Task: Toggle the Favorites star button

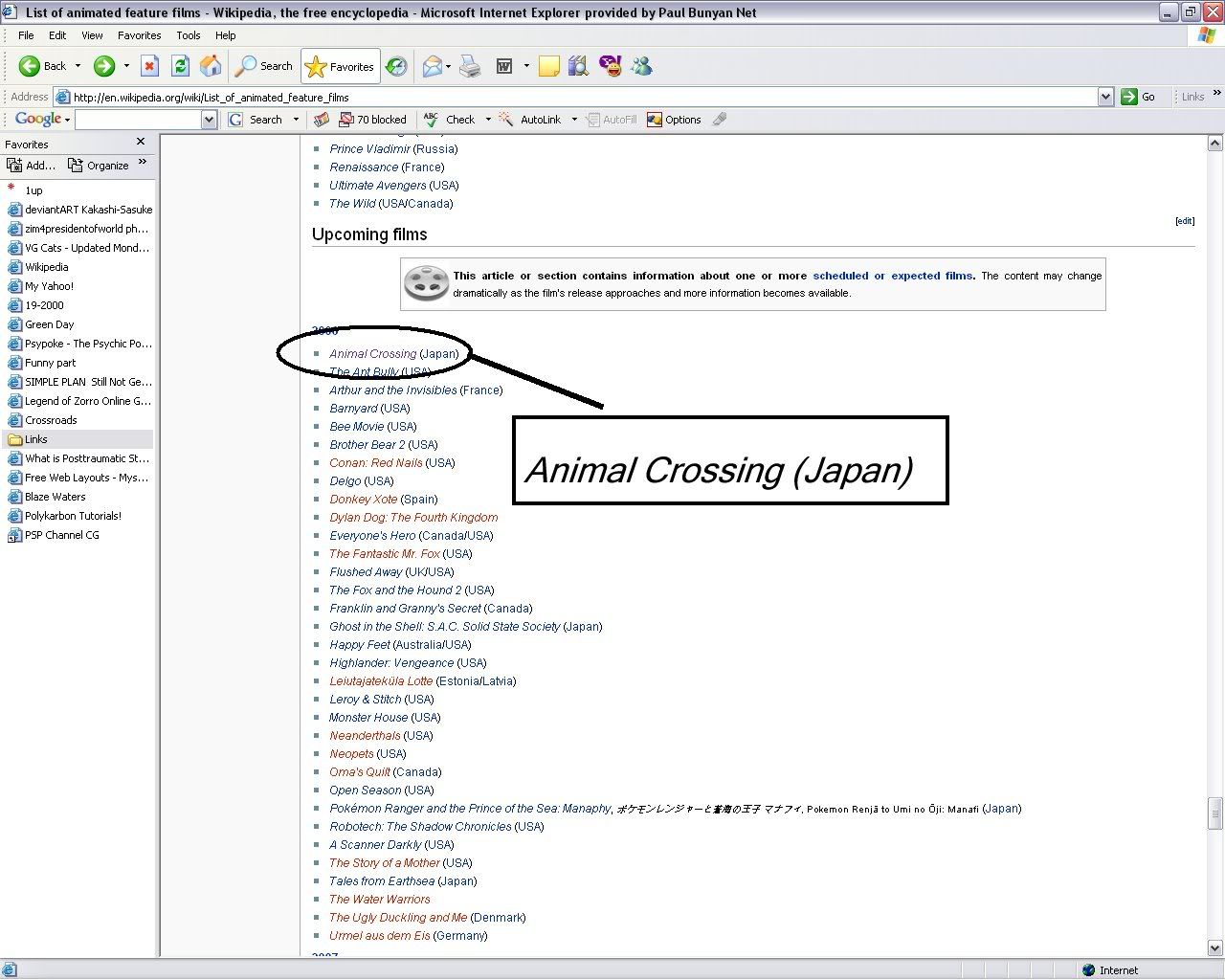Action: pyautogui.click(x=340, y=67)
